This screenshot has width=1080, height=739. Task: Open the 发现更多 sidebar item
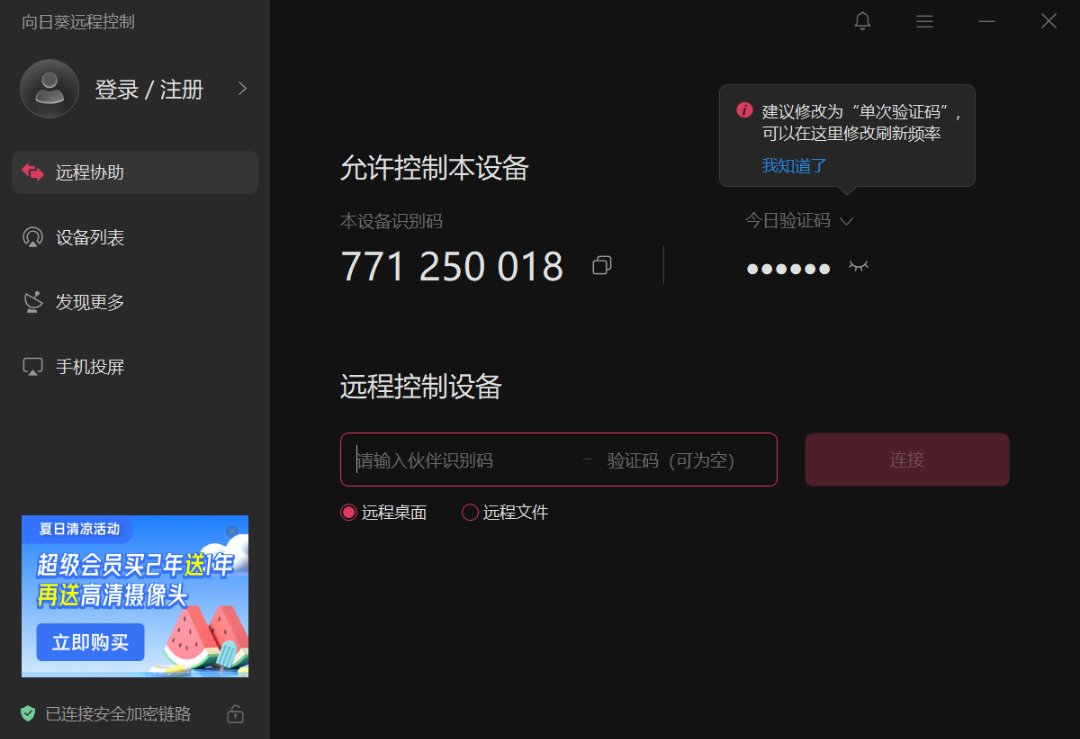click(90, 302)
